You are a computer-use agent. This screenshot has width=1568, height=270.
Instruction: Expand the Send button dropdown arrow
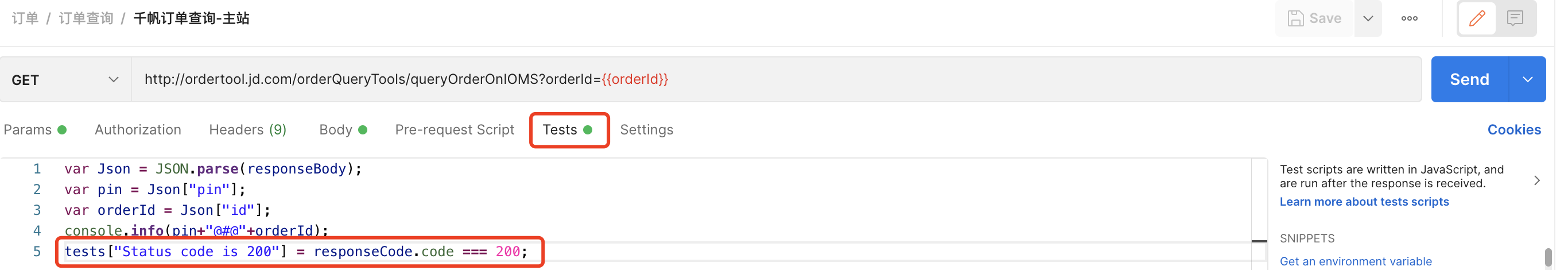(x=1527, y=79)
